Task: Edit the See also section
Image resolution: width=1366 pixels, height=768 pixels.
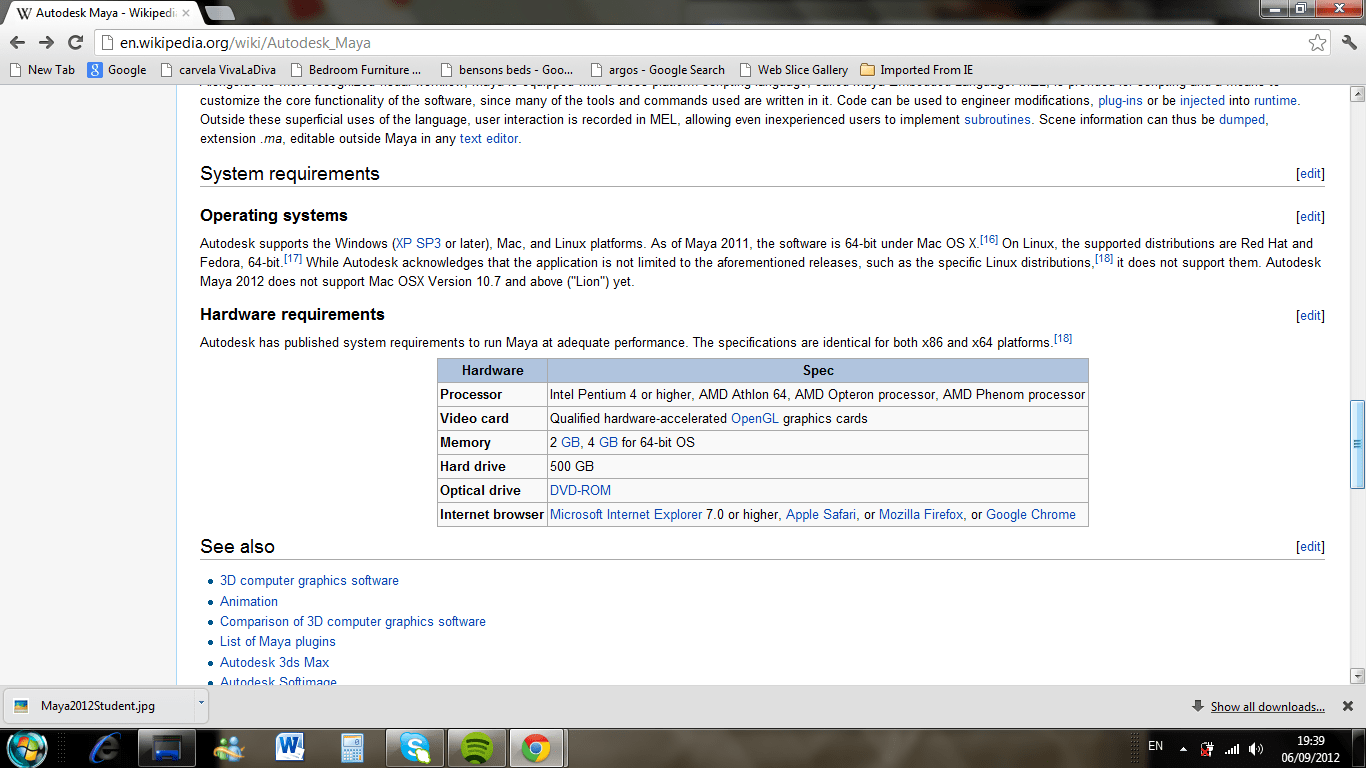Action: [1310, 547]
